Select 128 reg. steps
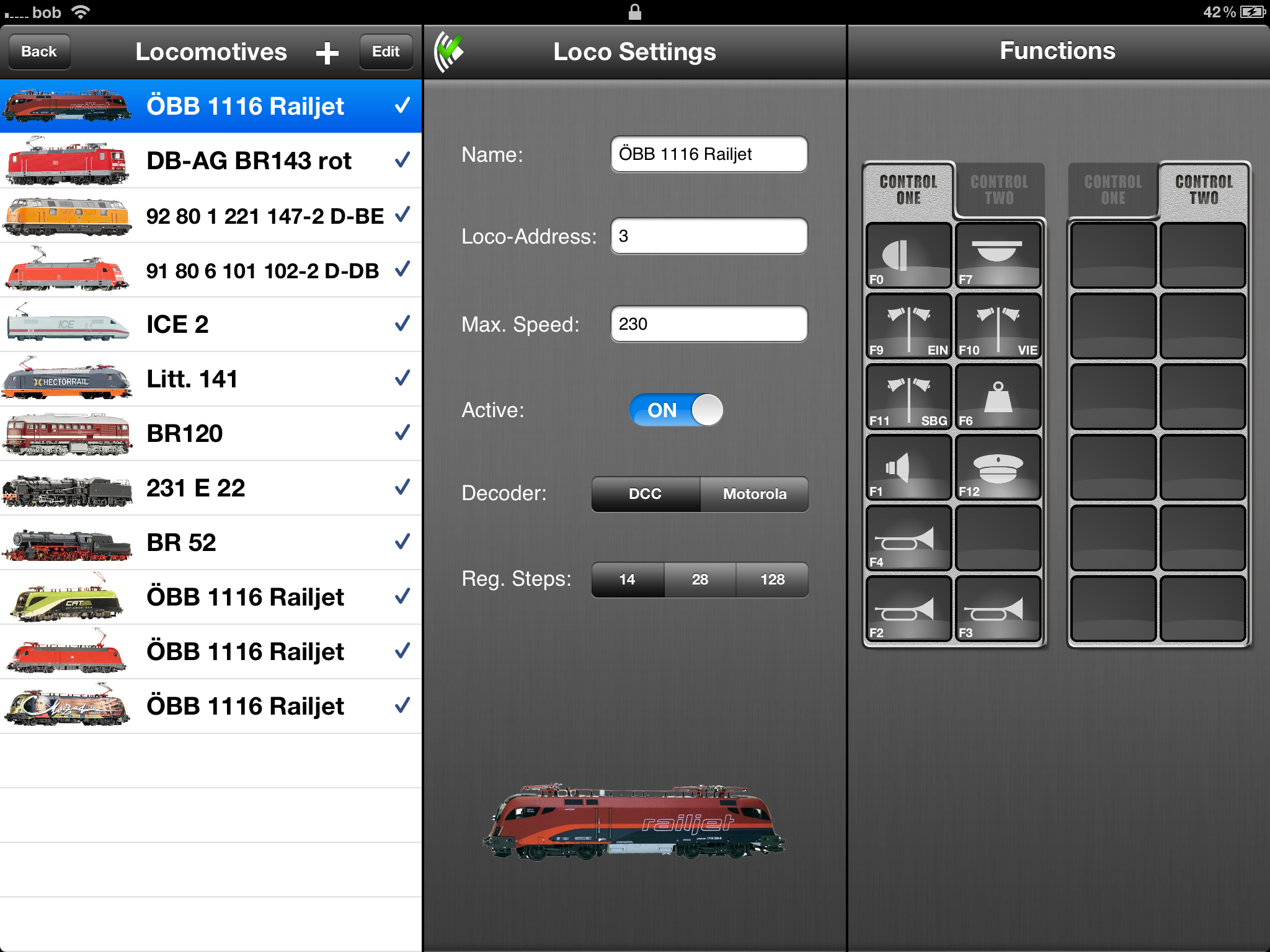 click(x=773, y=580)
